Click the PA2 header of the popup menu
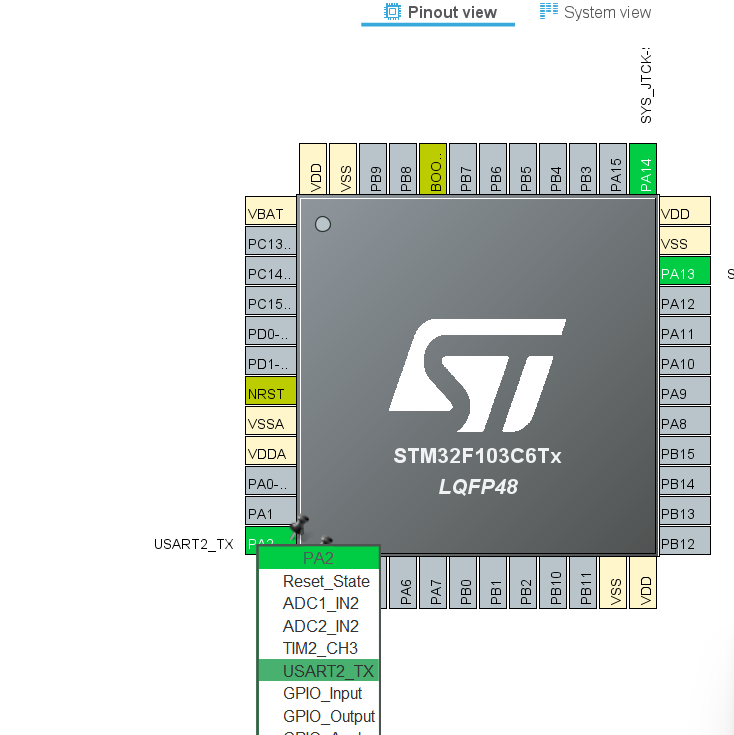734x735 pixels. (x=319, y=558)
